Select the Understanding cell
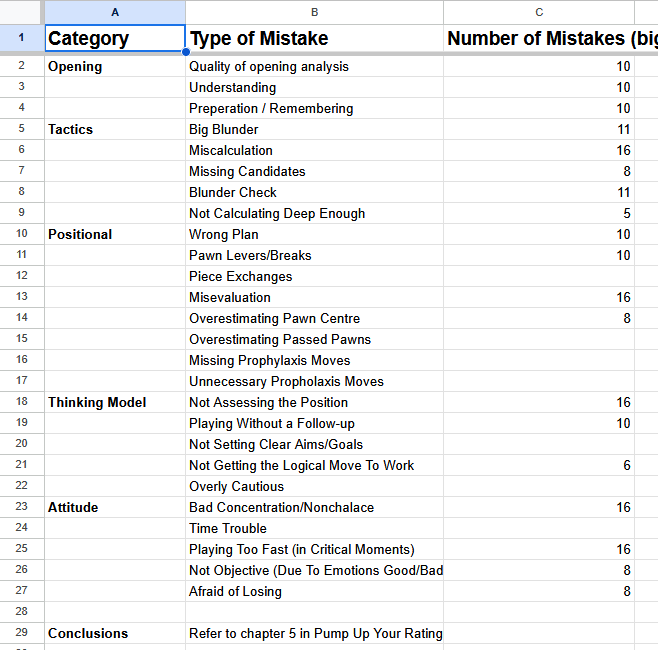This screenshot has width=658, height=650. pos(314,87)
